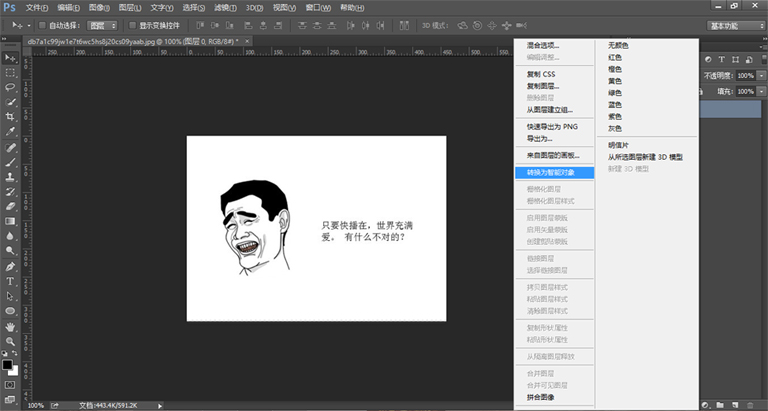
Task: Open the 基本功能 workspace dropdown
Action: [736, 26]
